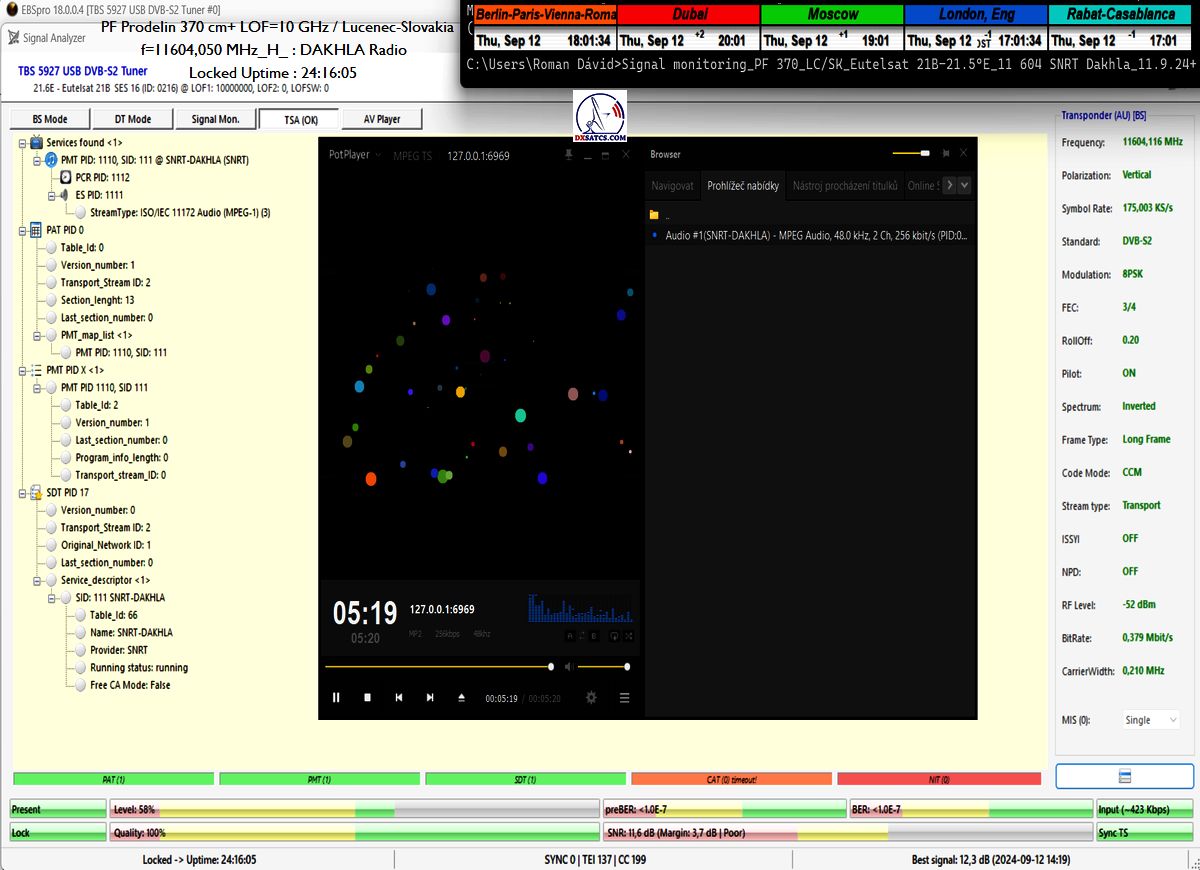Switch to the Signal Mon. tab

pos(214,119)
